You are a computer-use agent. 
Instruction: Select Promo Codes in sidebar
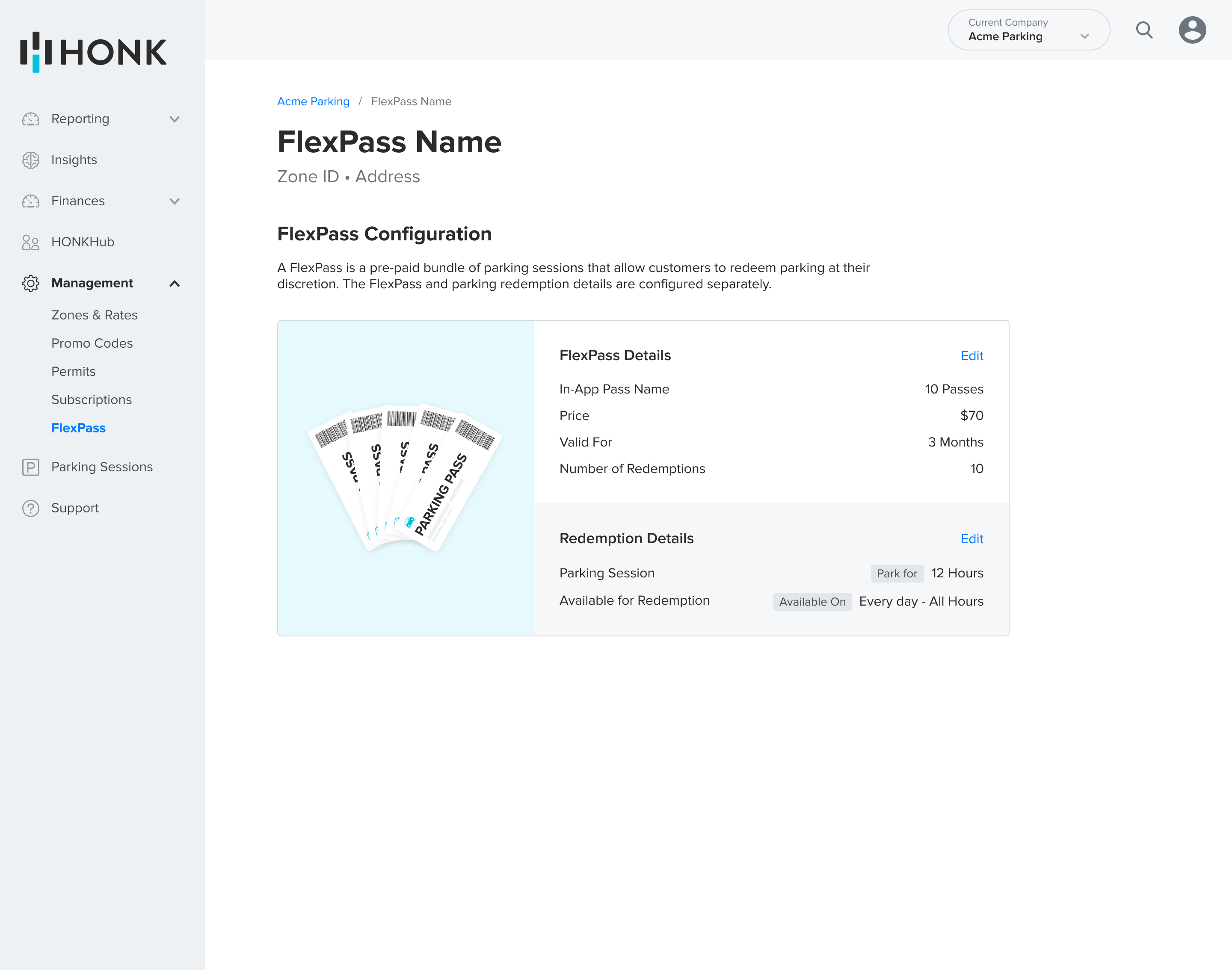92,343
